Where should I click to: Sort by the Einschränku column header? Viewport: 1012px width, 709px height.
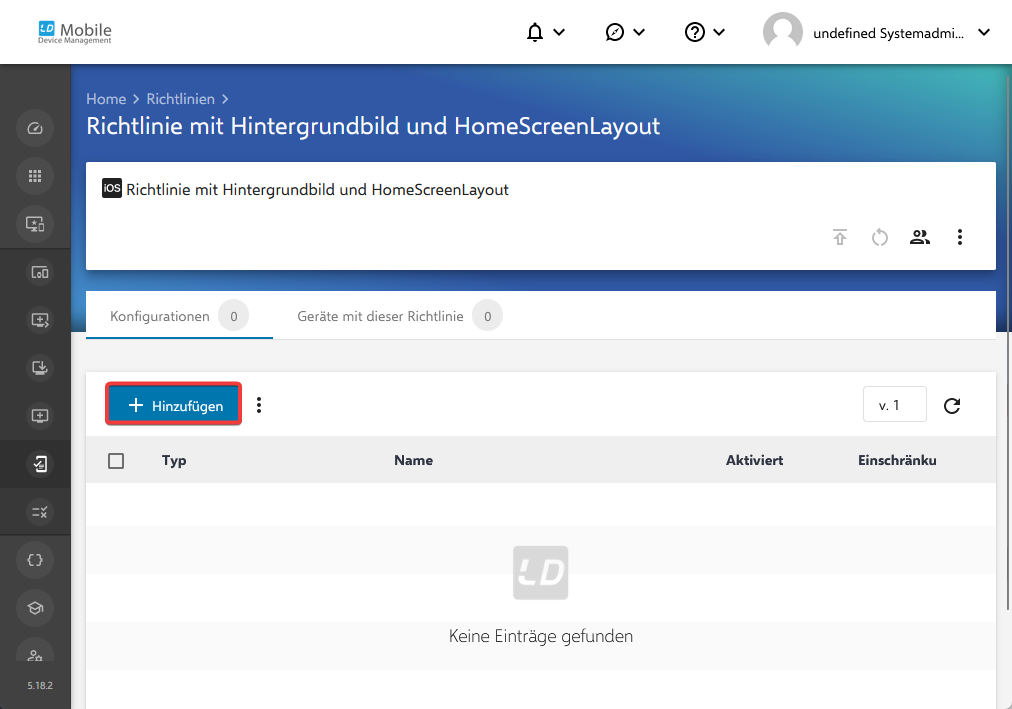[897, 460]
